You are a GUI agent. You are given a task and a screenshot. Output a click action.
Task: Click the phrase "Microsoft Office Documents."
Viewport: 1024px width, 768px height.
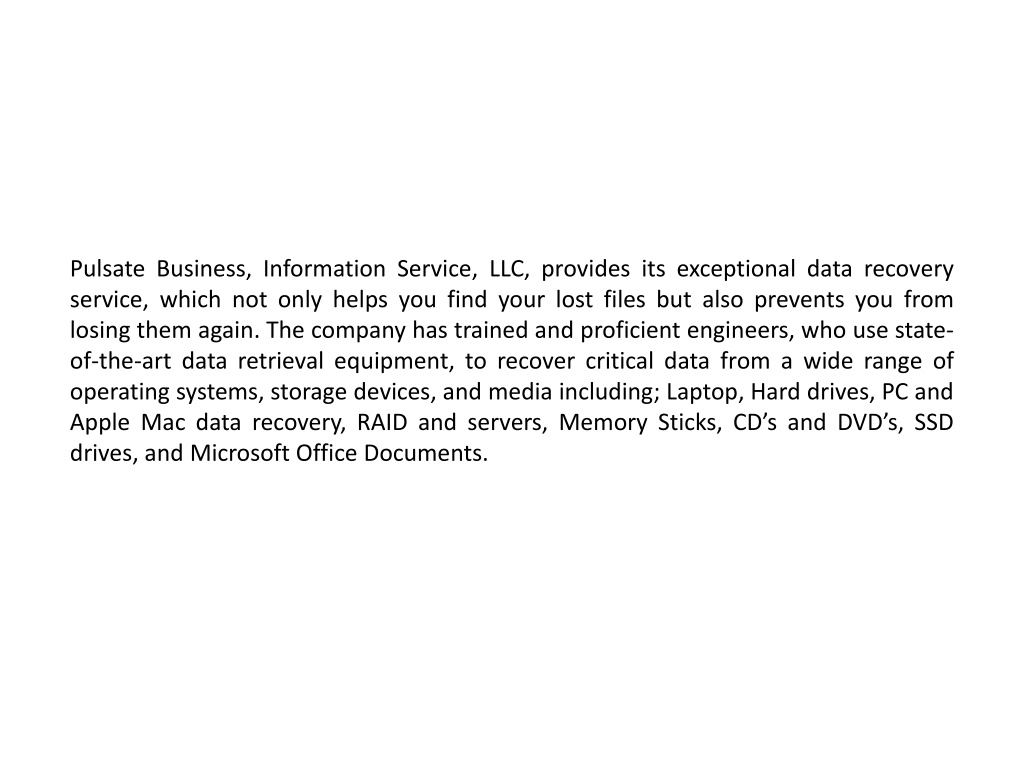coord(339,453)
